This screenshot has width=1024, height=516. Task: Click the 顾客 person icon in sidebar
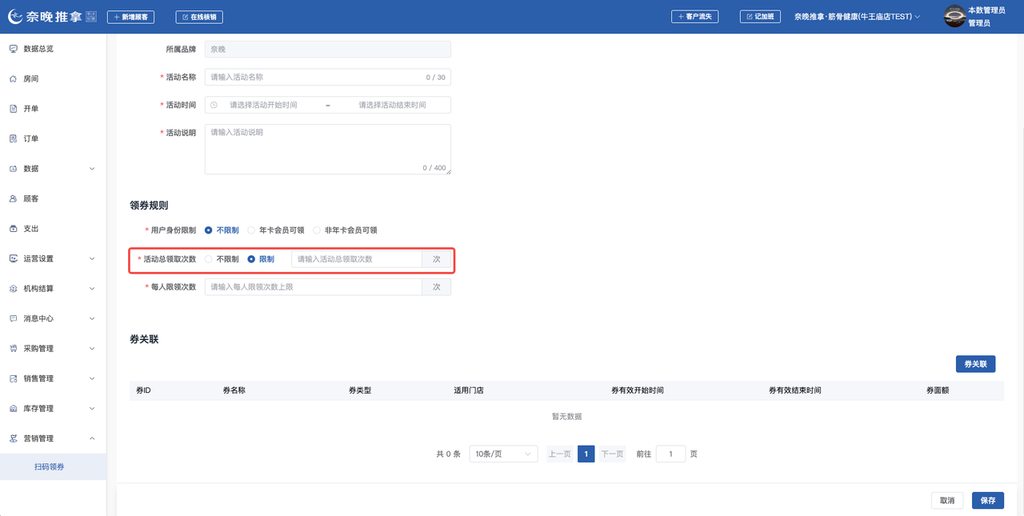pos(13,199)
